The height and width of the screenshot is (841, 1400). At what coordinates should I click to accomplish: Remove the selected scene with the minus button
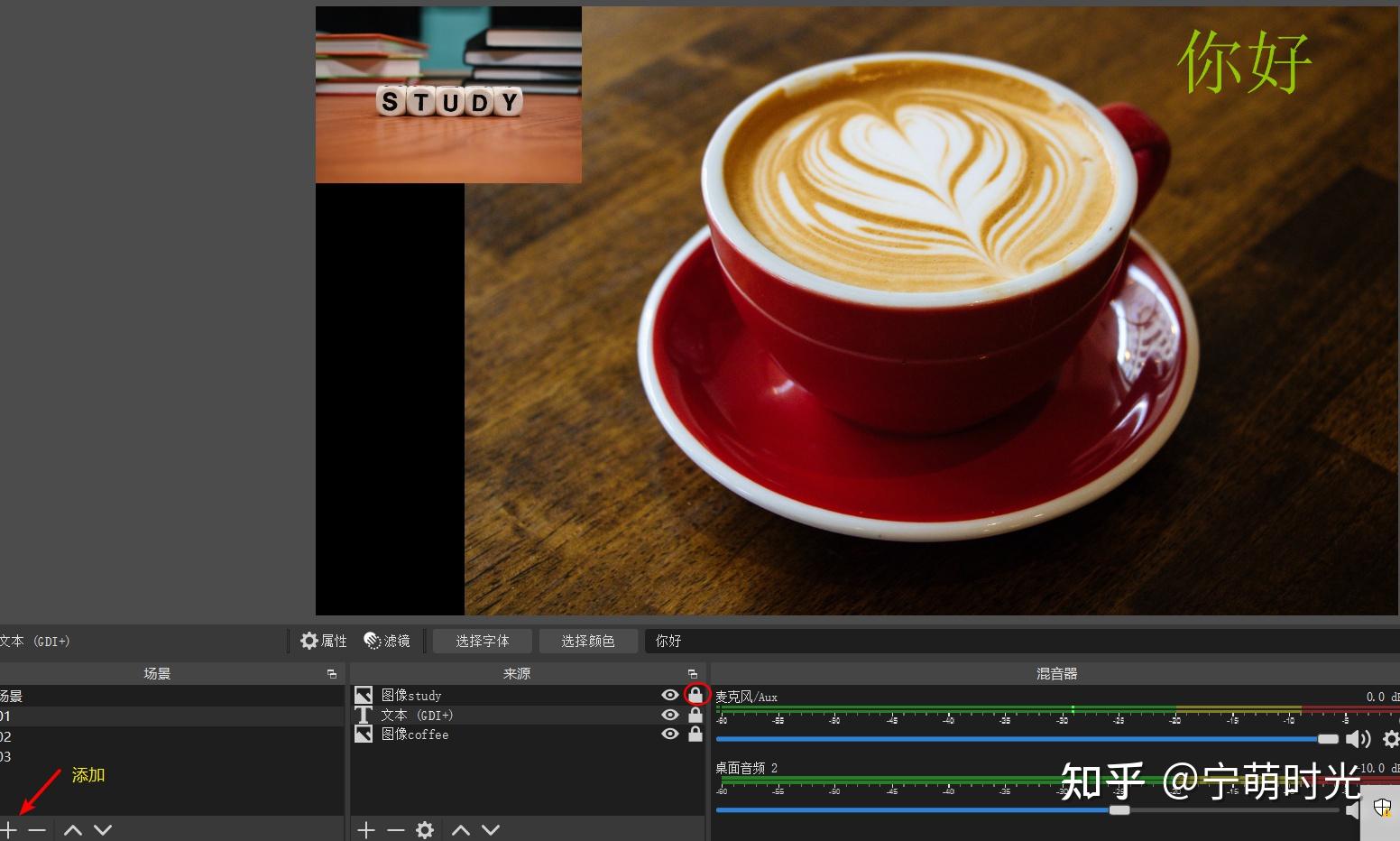(37, 829)
